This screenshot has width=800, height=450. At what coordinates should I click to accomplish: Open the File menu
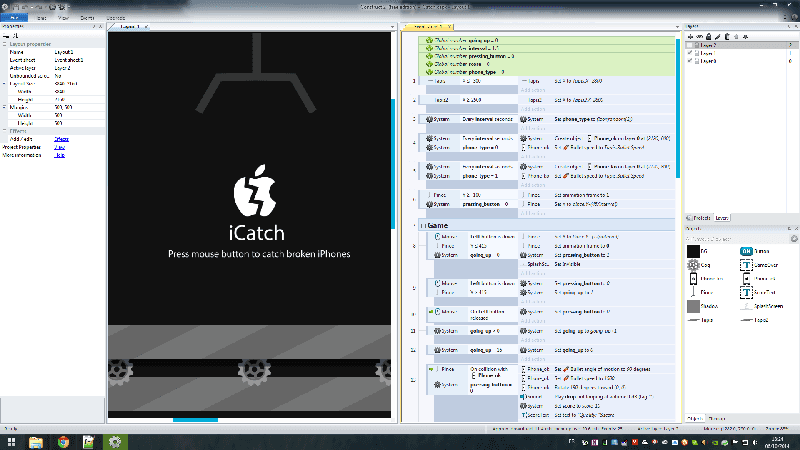14,18
